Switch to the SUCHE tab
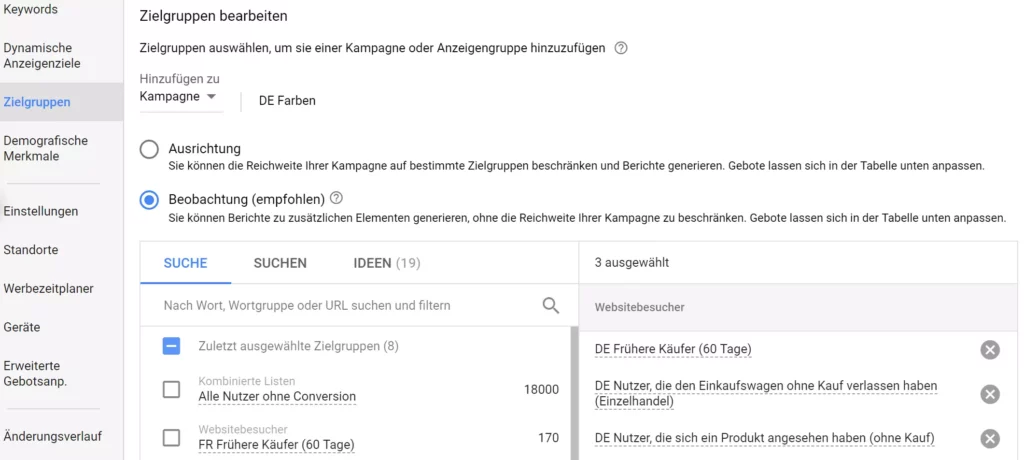Screen dimensions: 1024x460 (x=185, y=263)
